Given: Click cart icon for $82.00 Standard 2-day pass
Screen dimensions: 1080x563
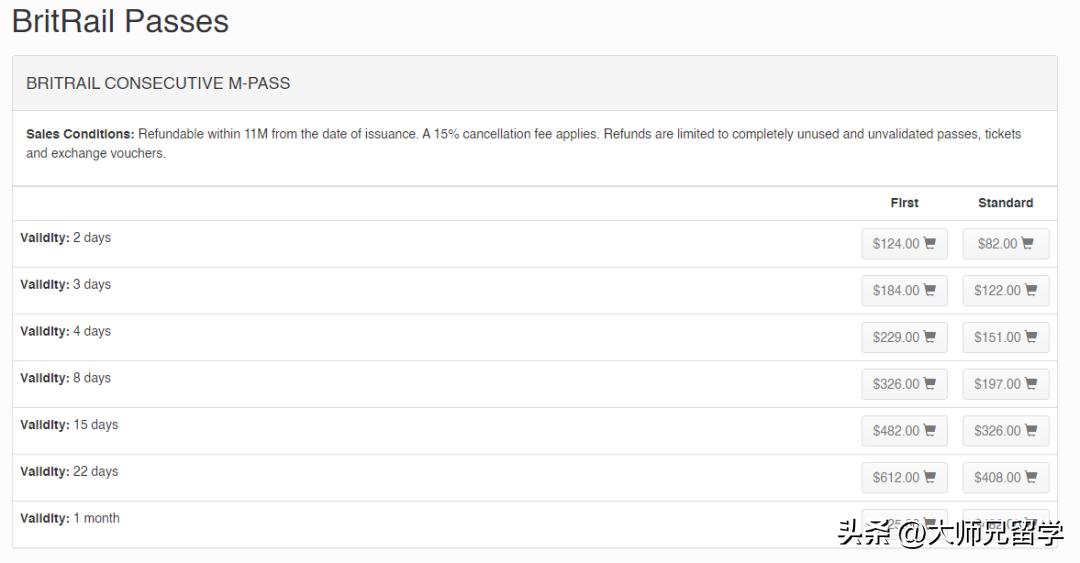Looking at the screenshot, I should [x=1028, y=243].
